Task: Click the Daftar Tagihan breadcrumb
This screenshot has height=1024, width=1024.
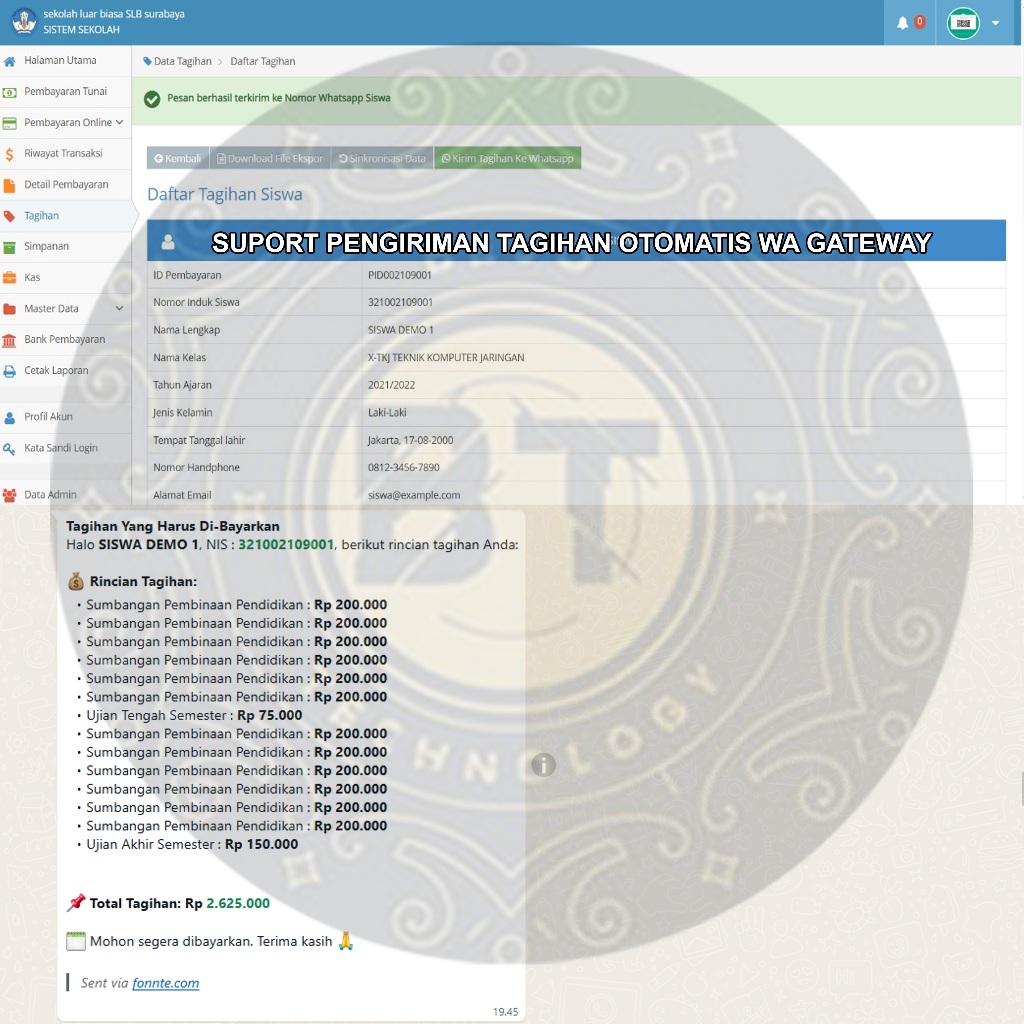Action: coord(263,61)
